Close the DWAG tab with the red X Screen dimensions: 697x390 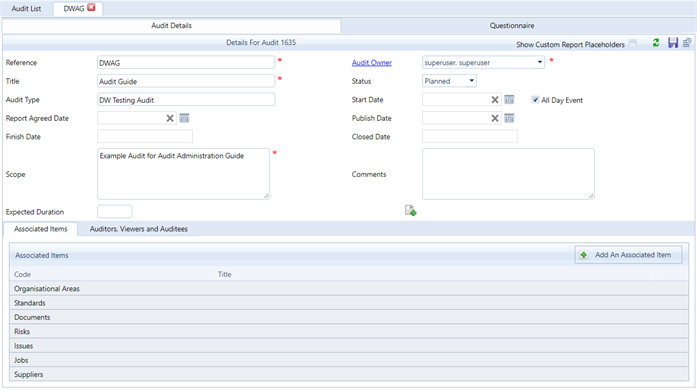[91, 8]
